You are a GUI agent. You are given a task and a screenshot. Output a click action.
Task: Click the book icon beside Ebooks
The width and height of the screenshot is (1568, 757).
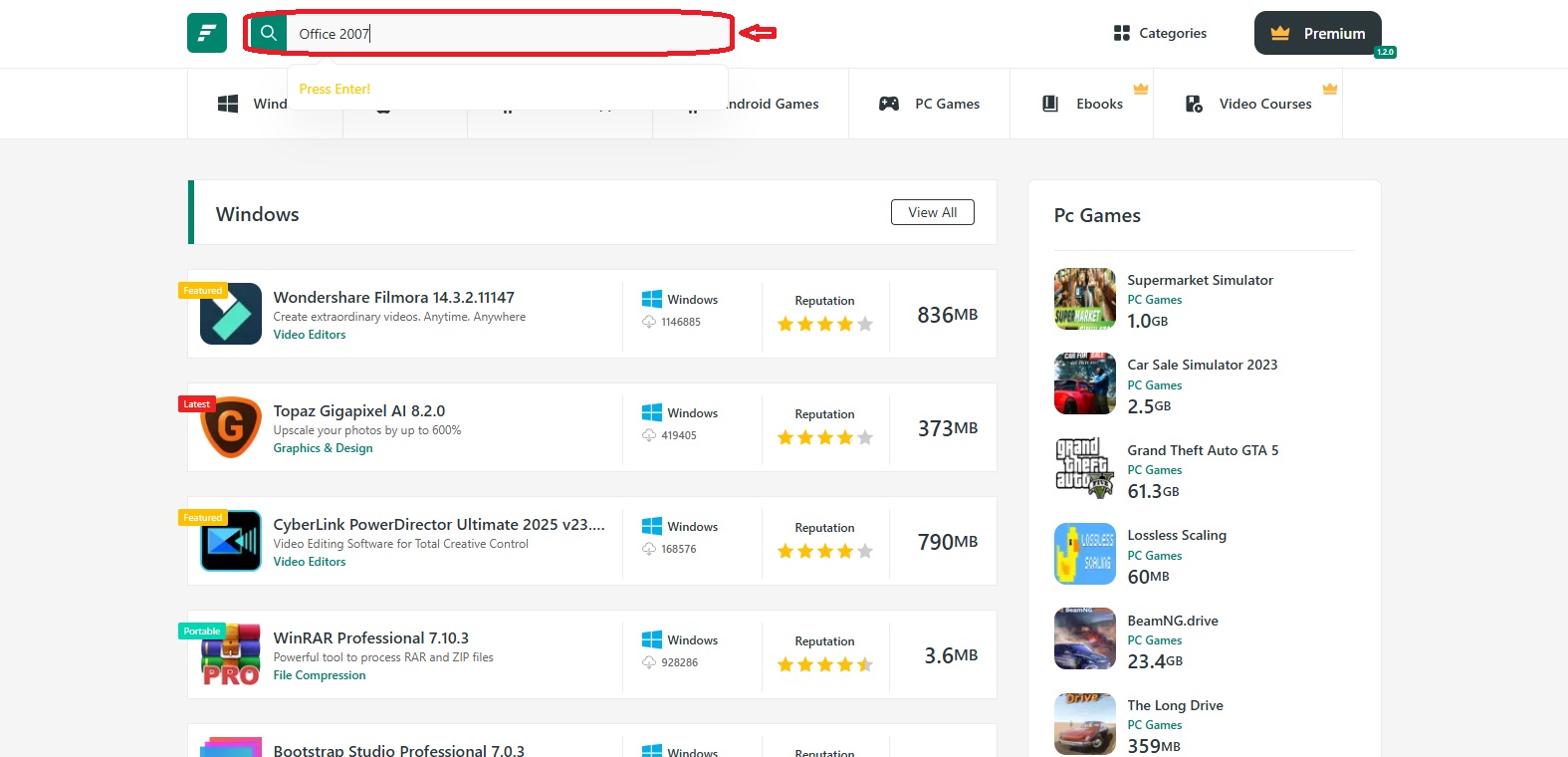click(1050, 104)
